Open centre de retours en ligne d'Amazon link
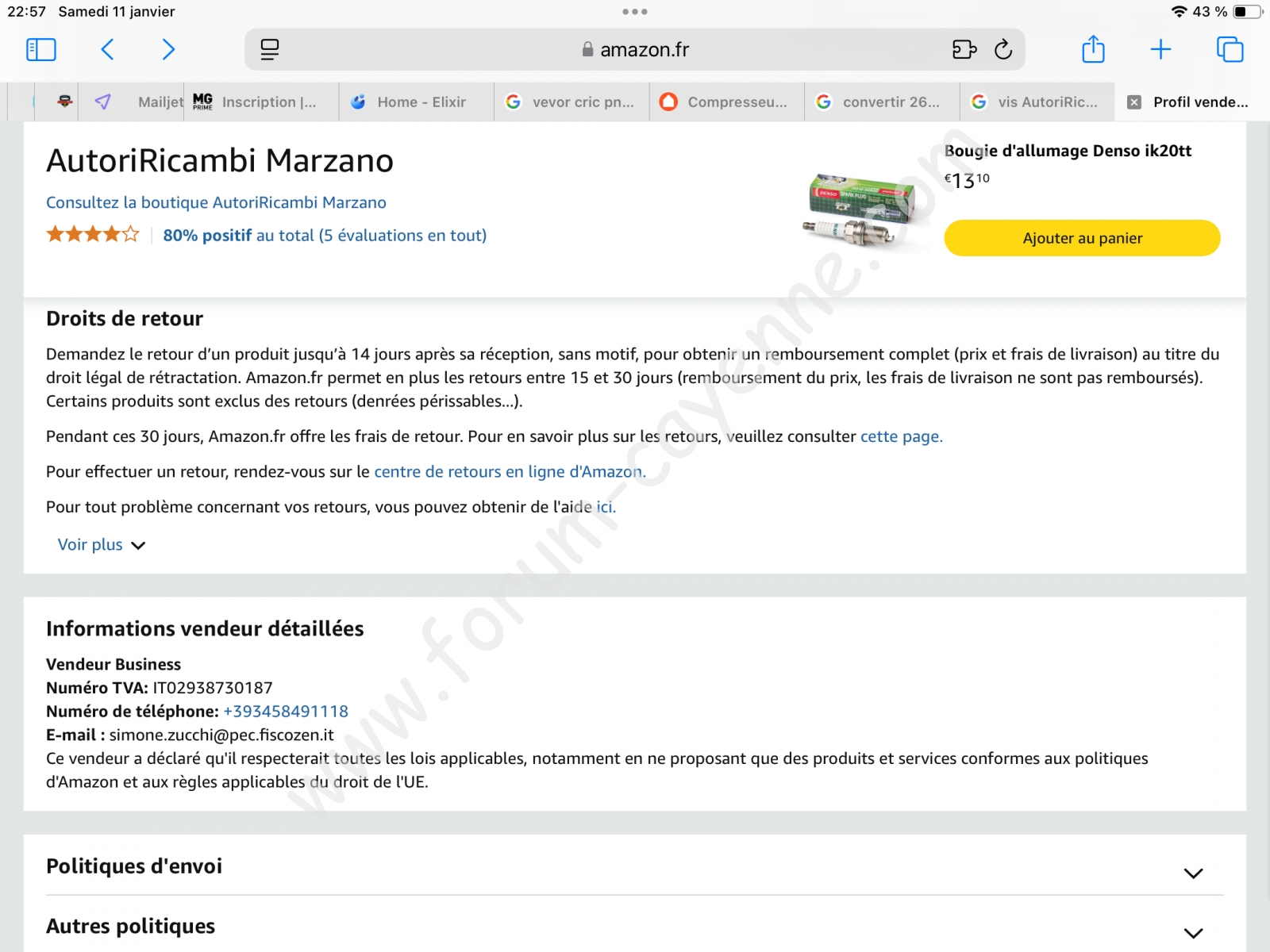Screen dimensions: 1270x952 point(510,472)
